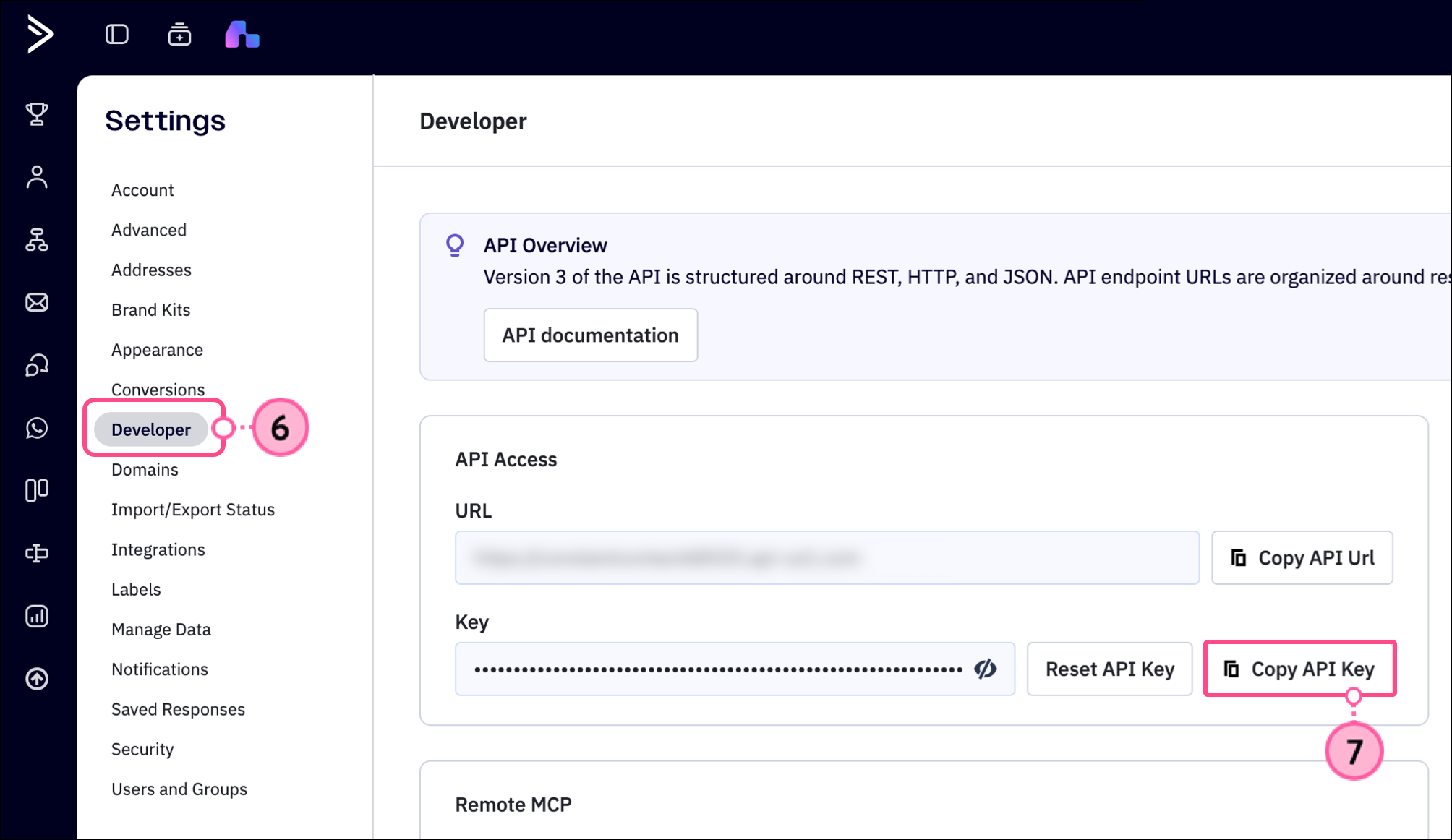Open the colorful AI assistant icon
Screen dimensions: 1452x840
coord(242,34)
